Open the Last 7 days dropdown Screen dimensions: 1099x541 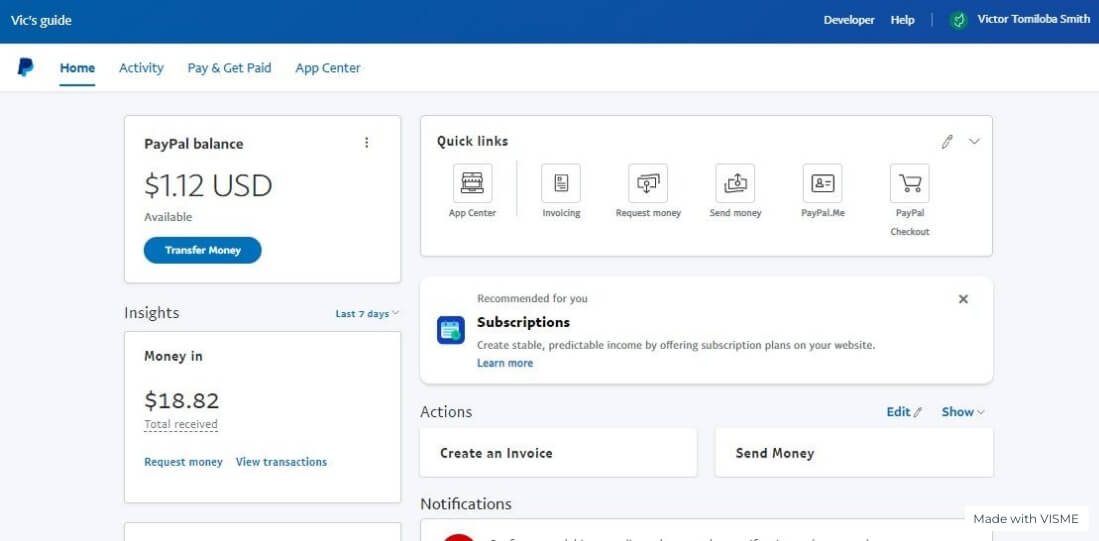click(x=367, y=314)
